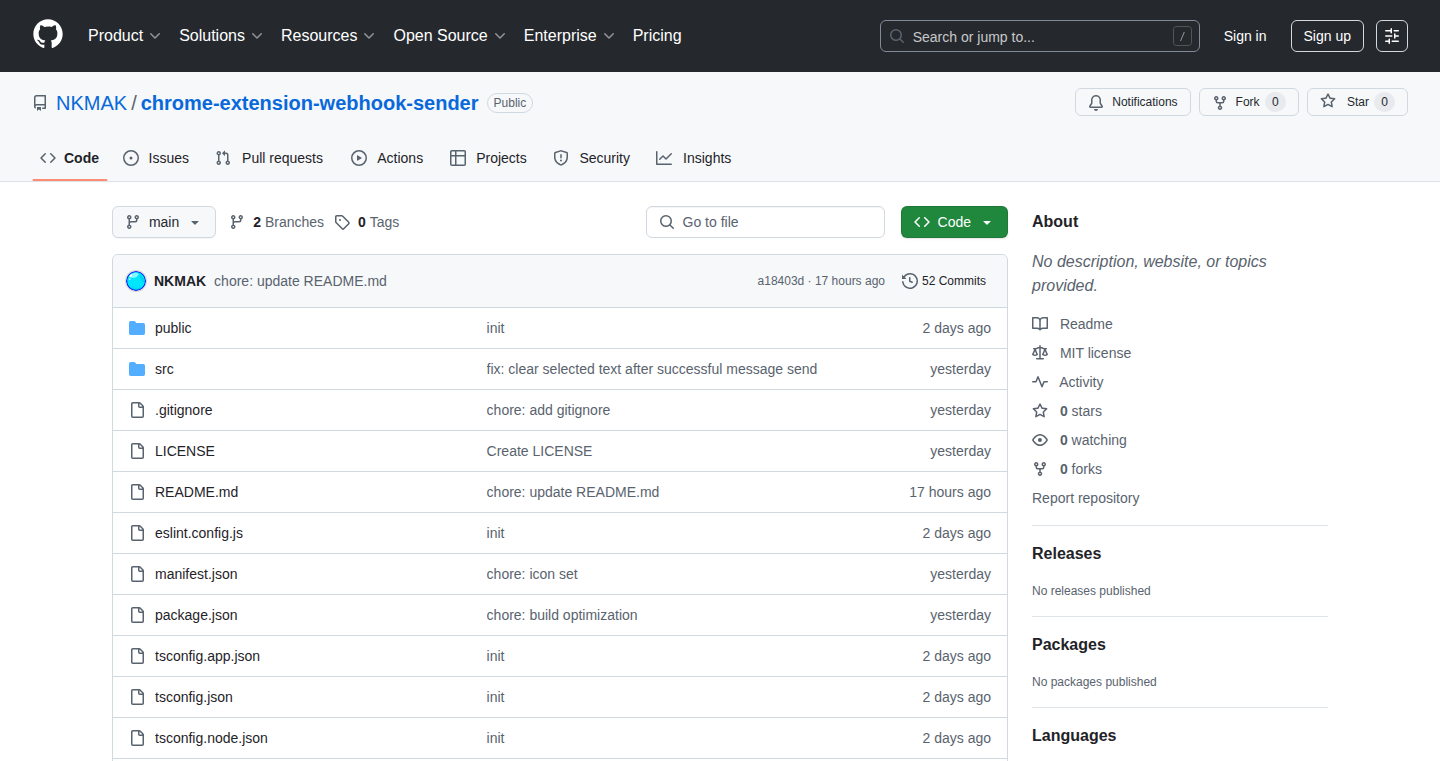Switch to the Insights tab
Screen dimensions: 1440x761
694,158
